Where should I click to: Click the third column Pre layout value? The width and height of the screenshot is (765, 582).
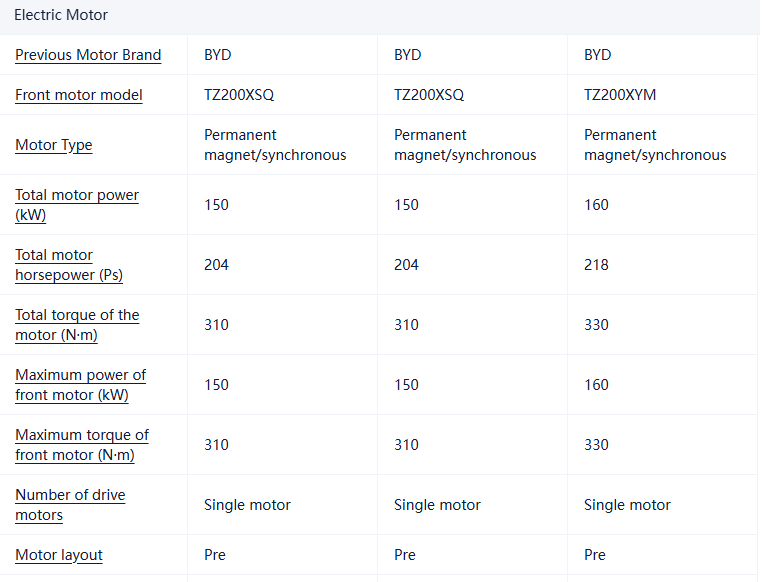pyautogui.click(x=595, y=555)
